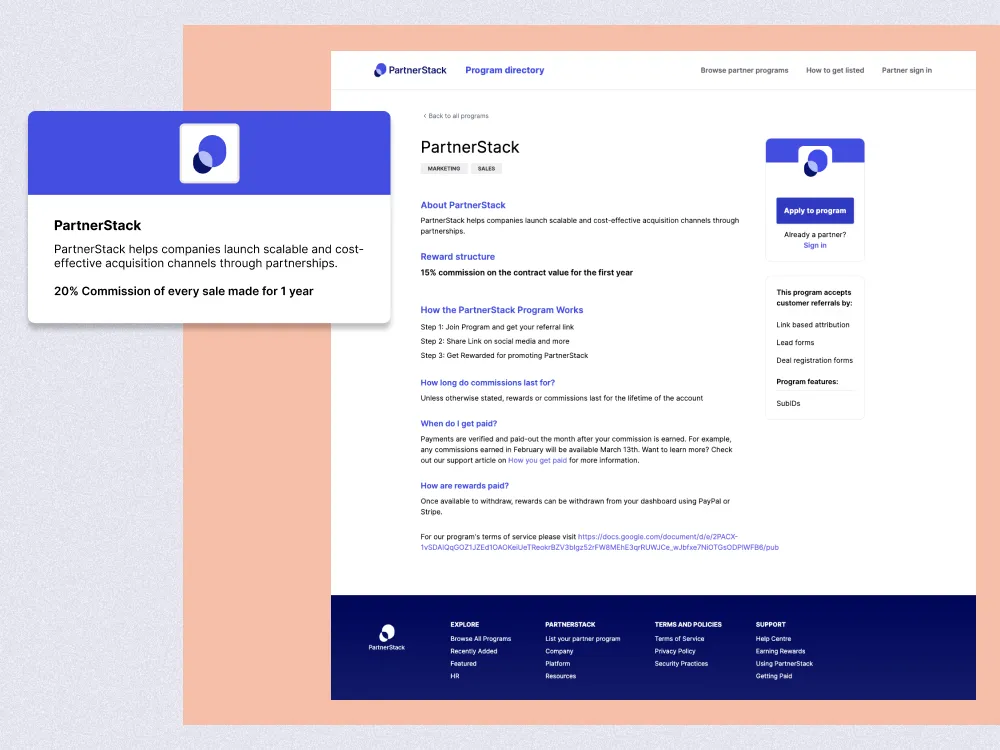Image resolution: width=1000 pixels, height=750 pixels.
Task: Click the SUPPORT footer column heading
Action: 770,624
